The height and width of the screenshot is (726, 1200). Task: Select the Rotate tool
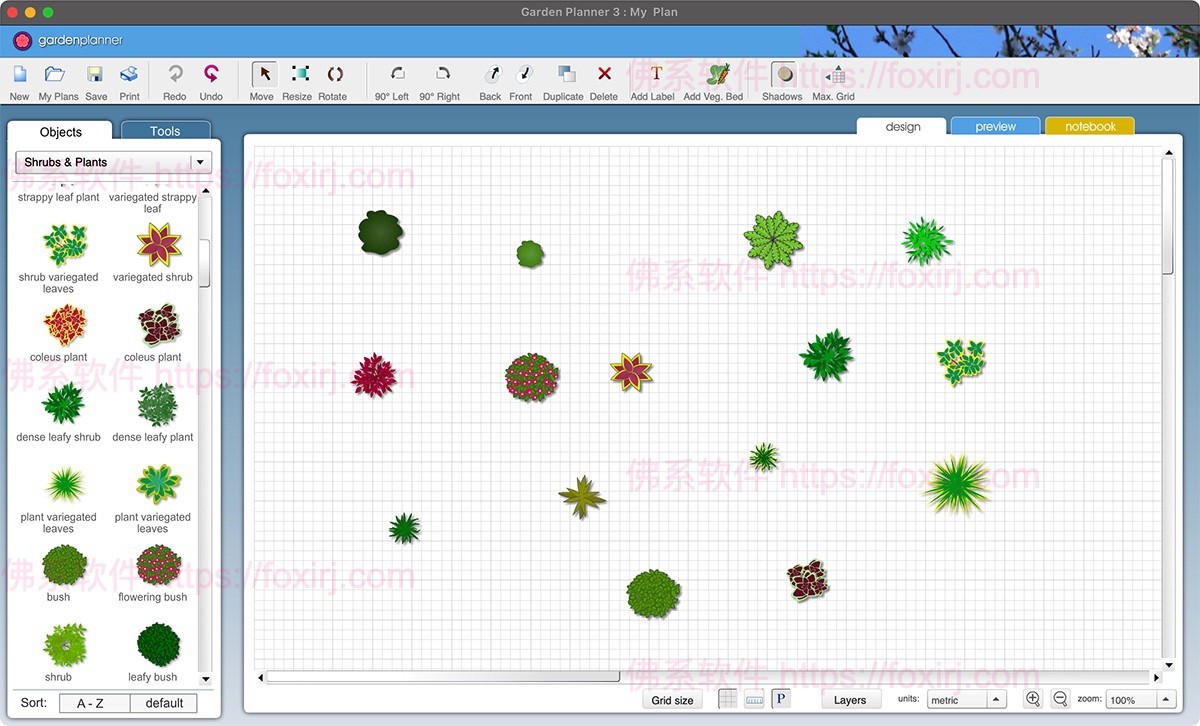coord(333,75)
